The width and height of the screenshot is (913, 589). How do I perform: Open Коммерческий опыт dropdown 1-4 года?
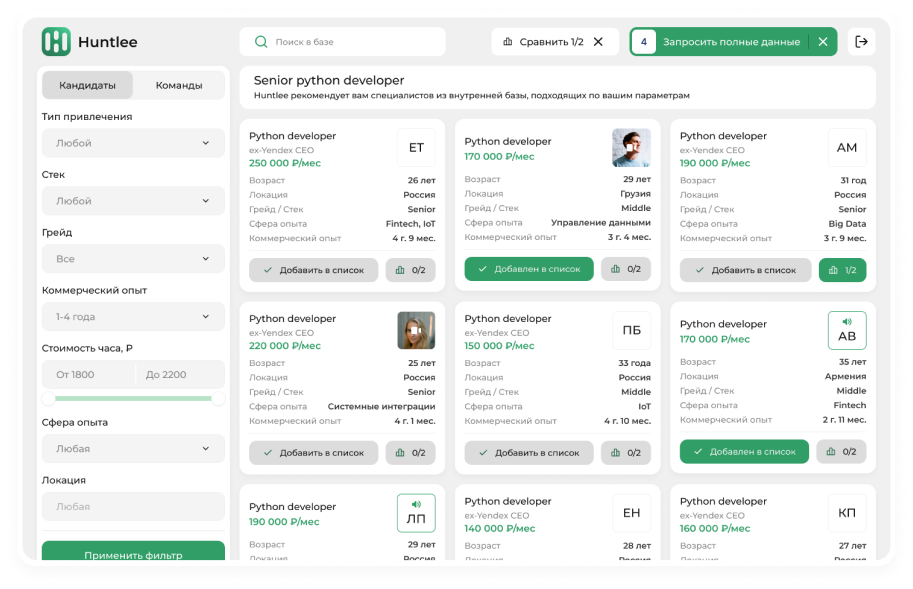(133, 317)
